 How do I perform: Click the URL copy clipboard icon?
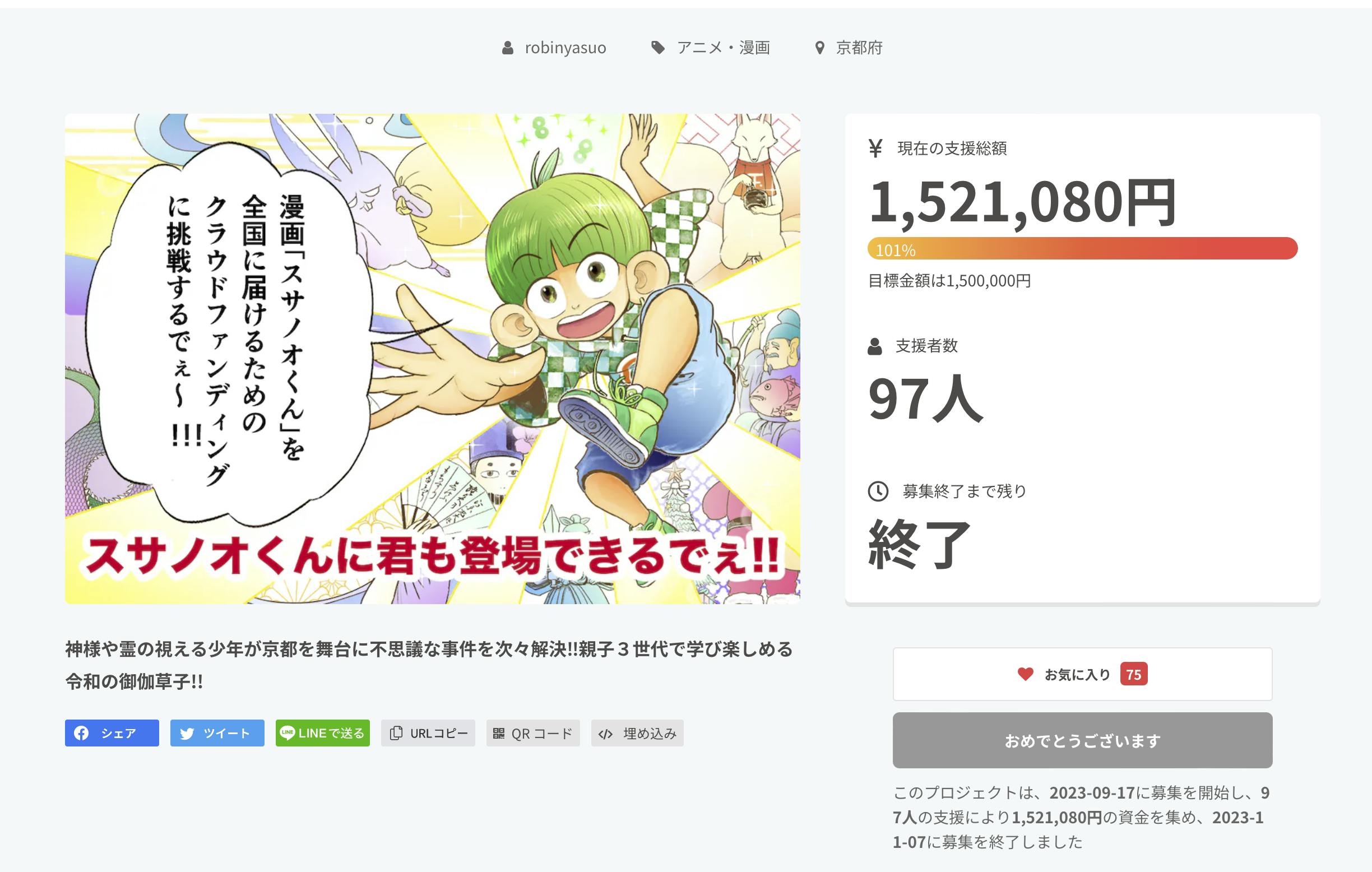tap(396, 733)
